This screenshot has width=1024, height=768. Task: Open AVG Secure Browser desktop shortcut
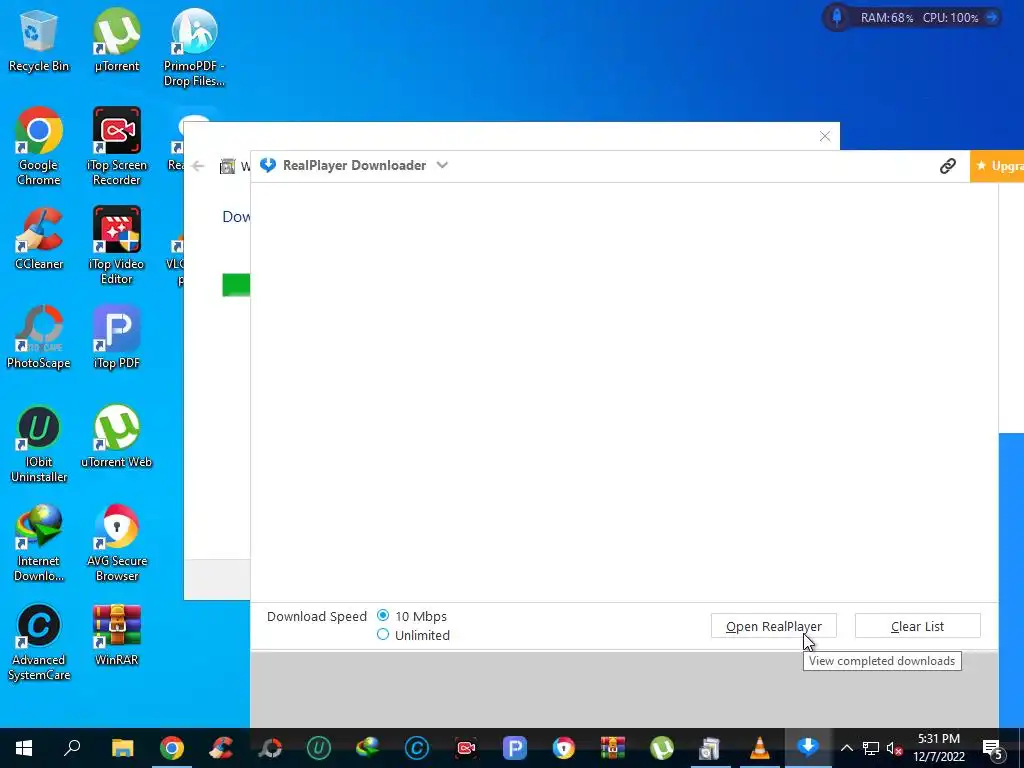click(x=116, y=543)
